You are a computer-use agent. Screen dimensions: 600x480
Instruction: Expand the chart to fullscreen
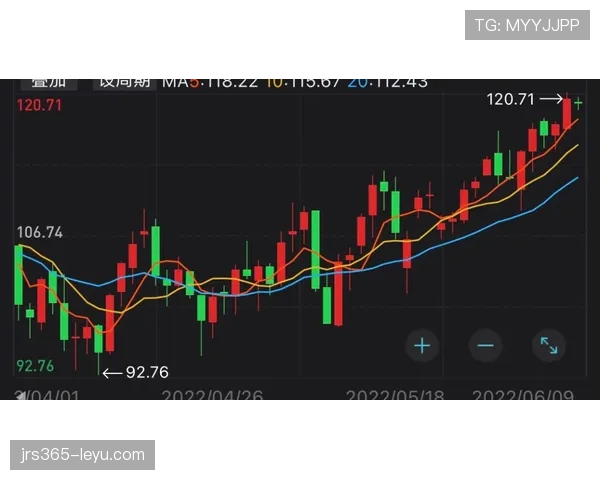click(x=549, y=346)
